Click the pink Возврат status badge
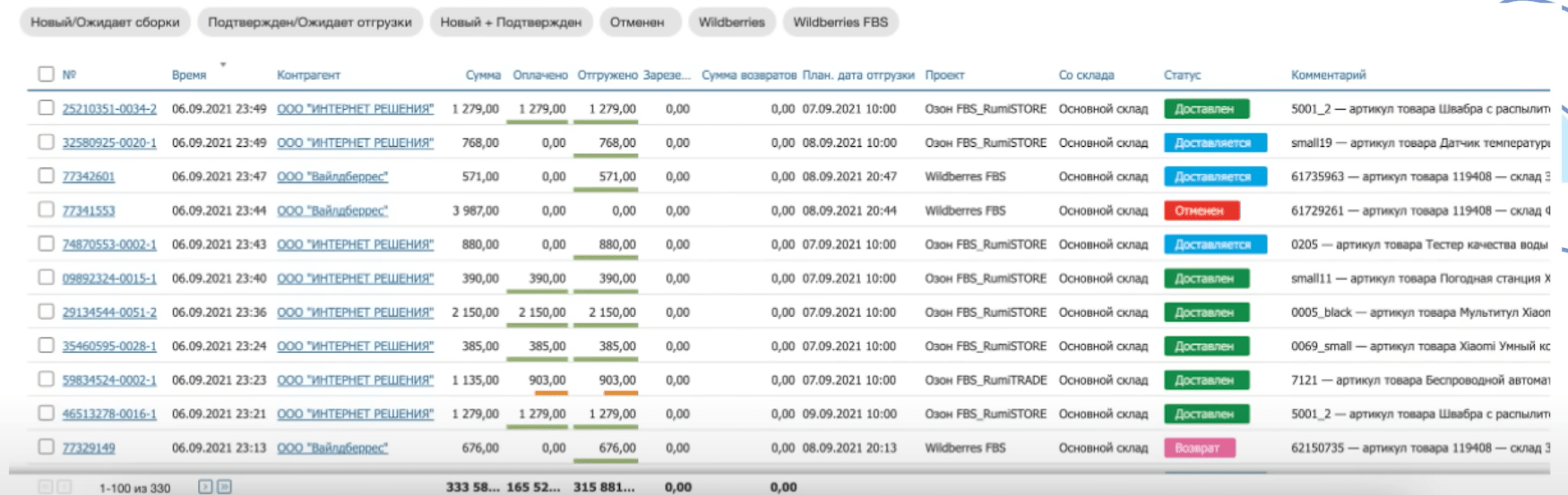Screen dimensions: 1568x495 1199,448
